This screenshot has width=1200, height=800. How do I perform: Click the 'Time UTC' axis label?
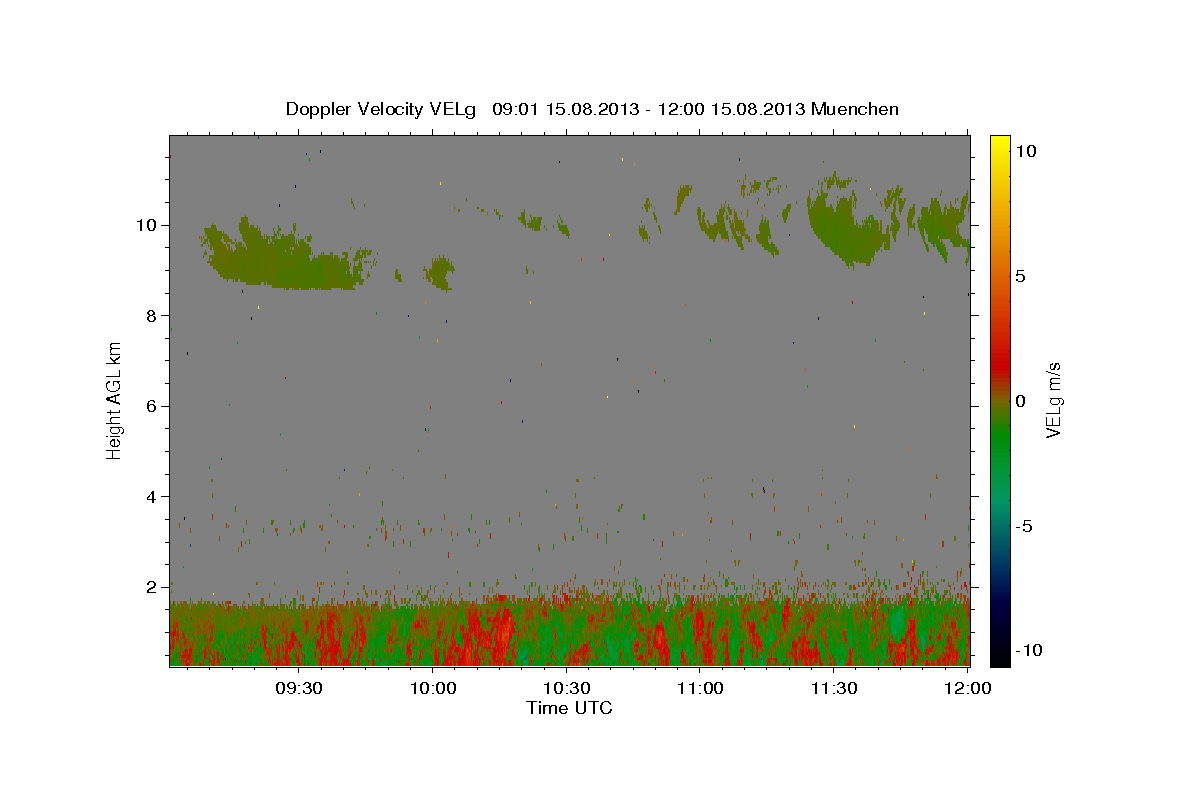(x=569, y=708)
